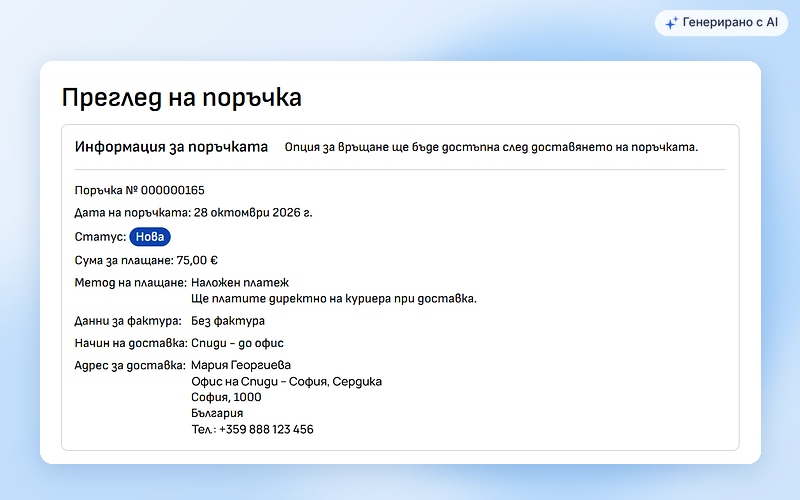Click the 'Статус:' label
Viewport: 800px width, 500px height.
[100, 237]
